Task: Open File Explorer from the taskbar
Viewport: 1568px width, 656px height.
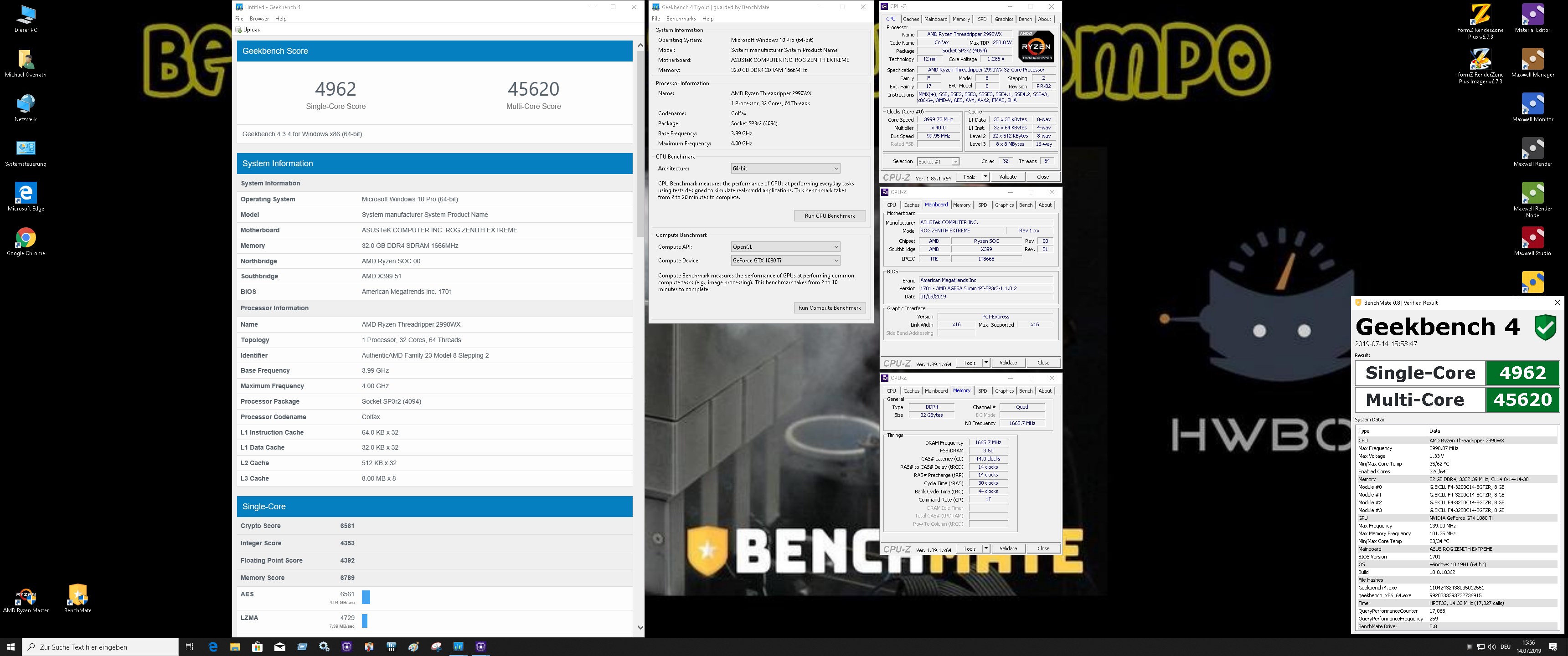Action: pos(235,646)
